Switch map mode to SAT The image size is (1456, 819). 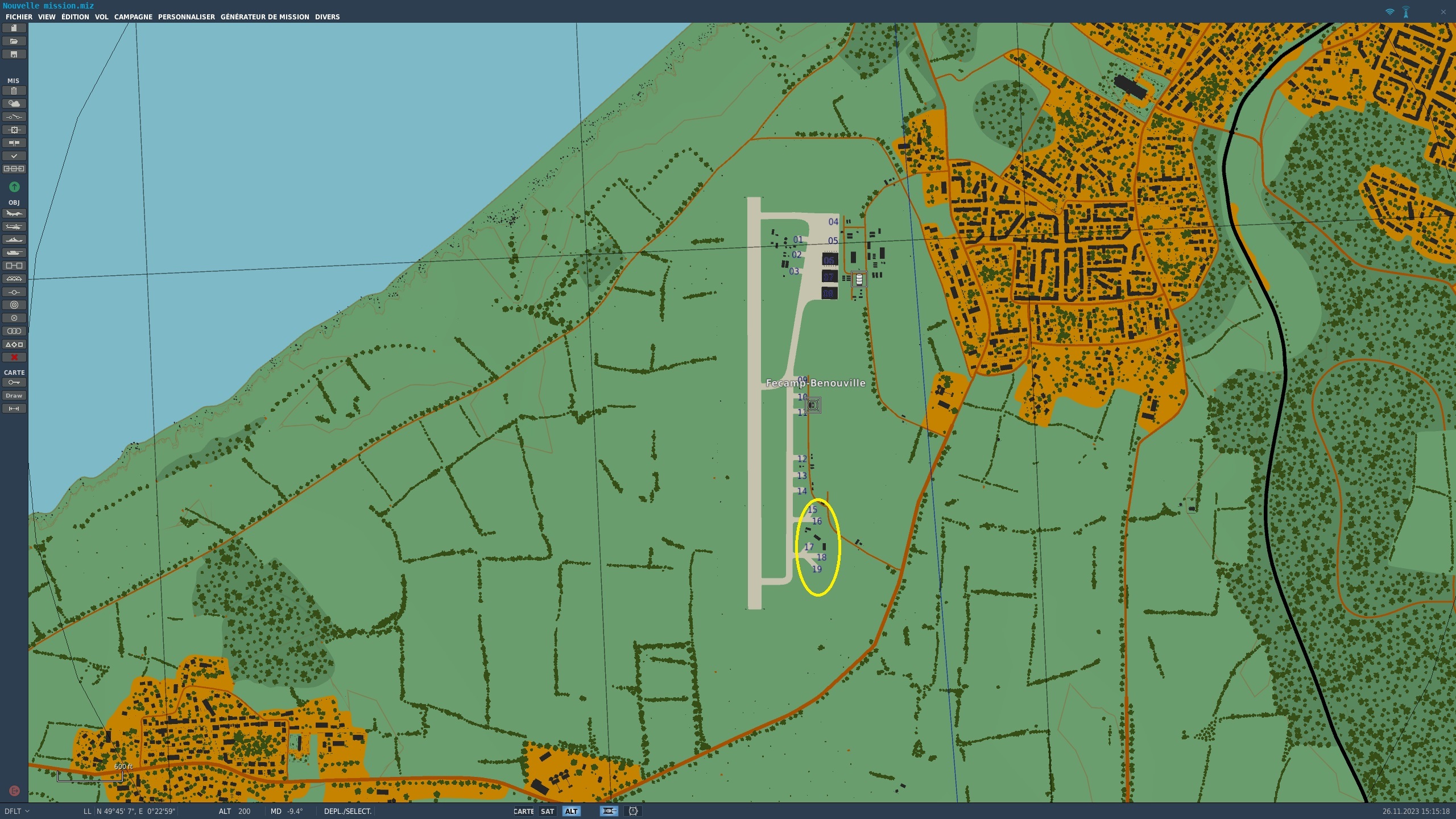[x=547, y=812]
